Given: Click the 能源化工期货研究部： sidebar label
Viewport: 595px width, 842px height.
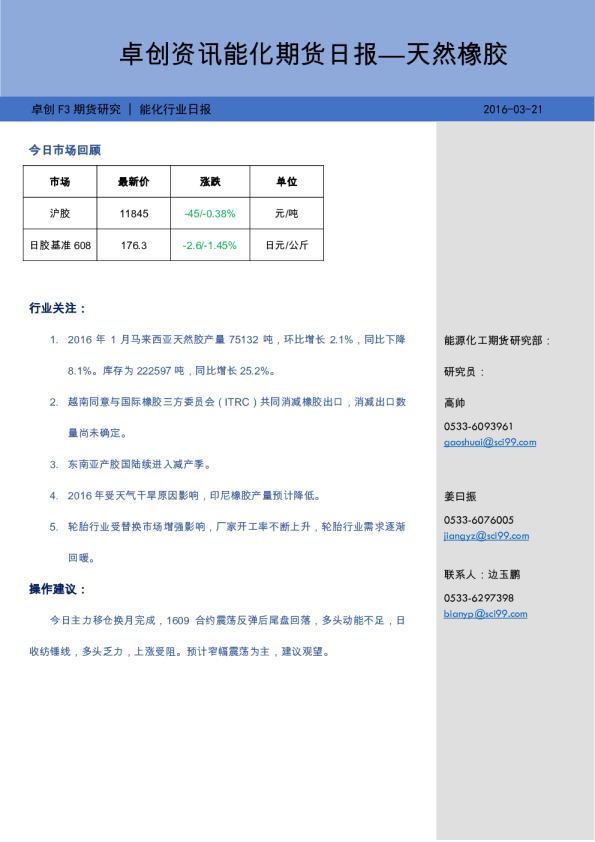Looking at the screenshot, I should point(498,340).
